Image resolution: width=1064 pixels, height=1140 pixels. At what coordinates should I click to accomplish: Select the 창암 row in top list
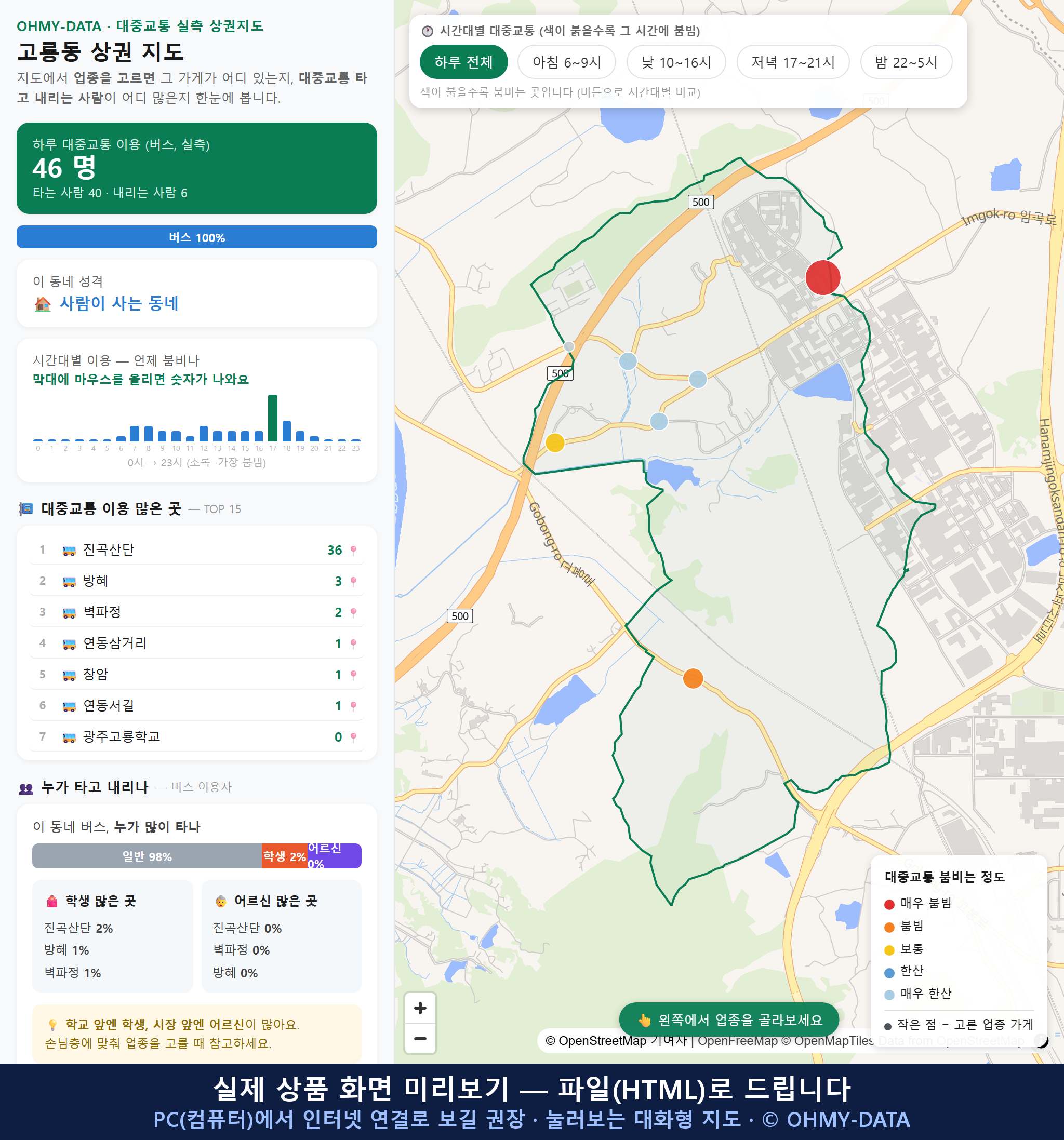click(197, 674)
